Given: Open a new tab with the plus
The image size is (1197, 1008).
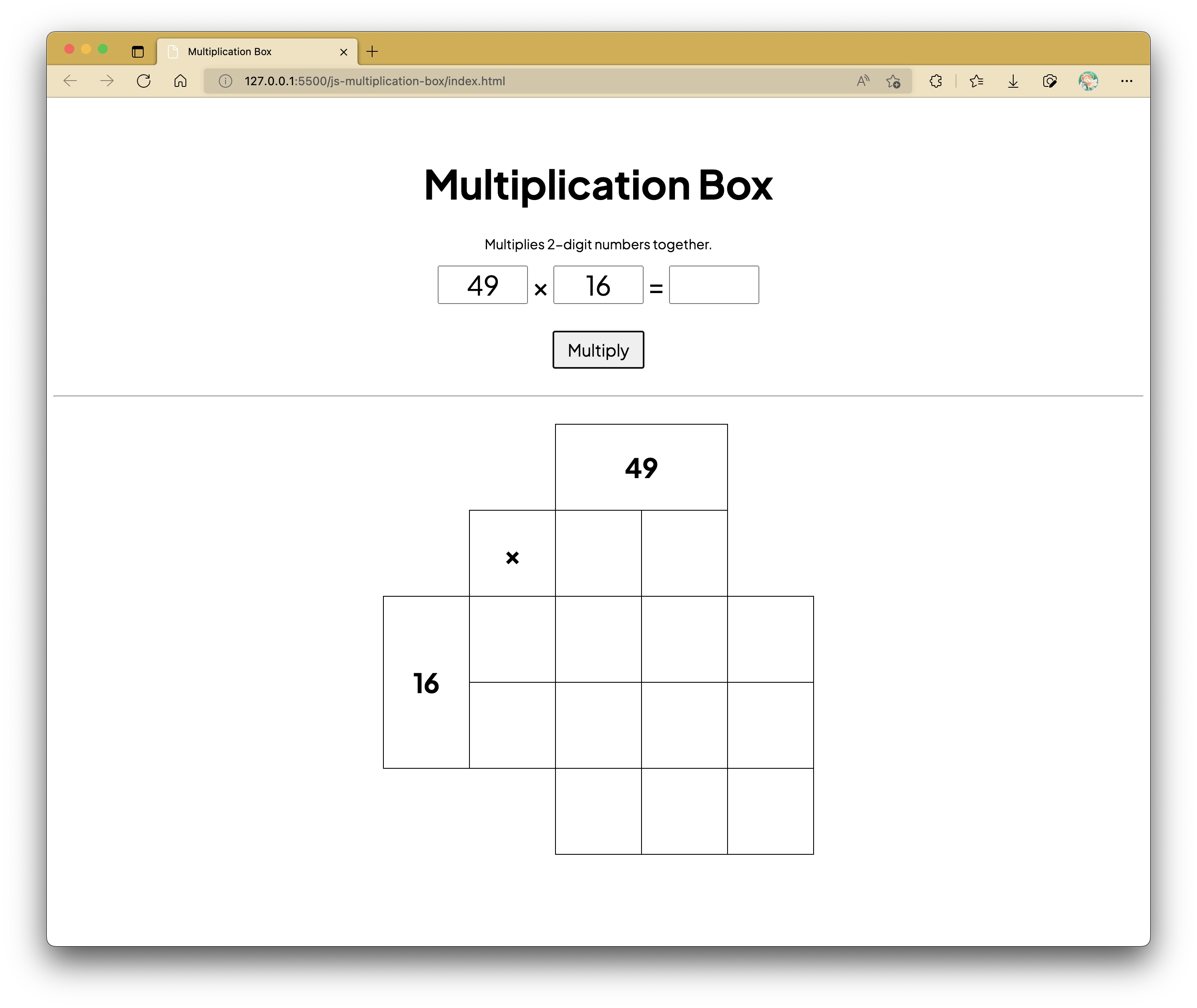Looking at the screenshot, I should coord(373,51).
